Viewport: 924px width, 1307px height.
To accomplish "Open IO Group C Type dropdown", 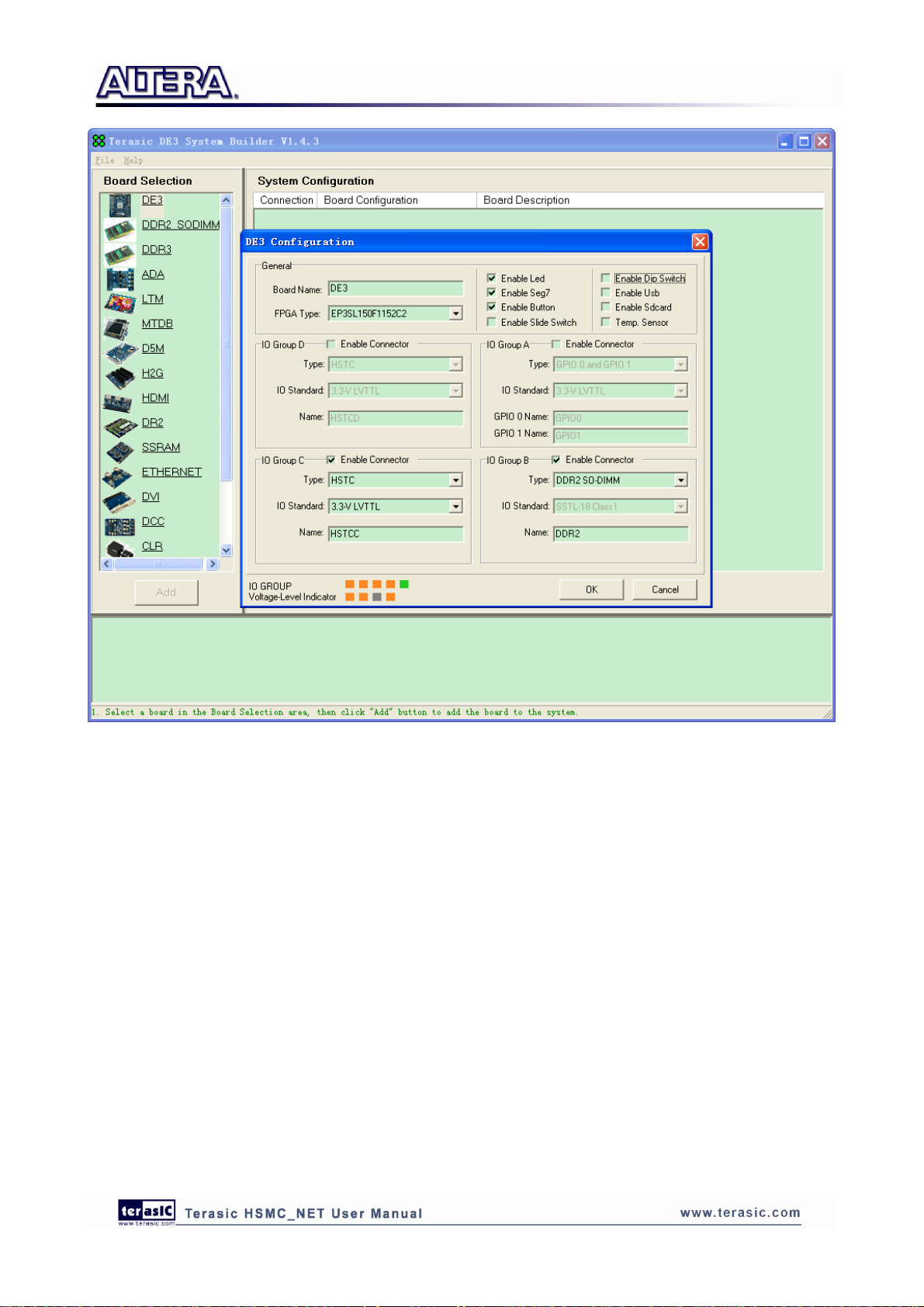I will pyautogui.click(x=456, y=480).
